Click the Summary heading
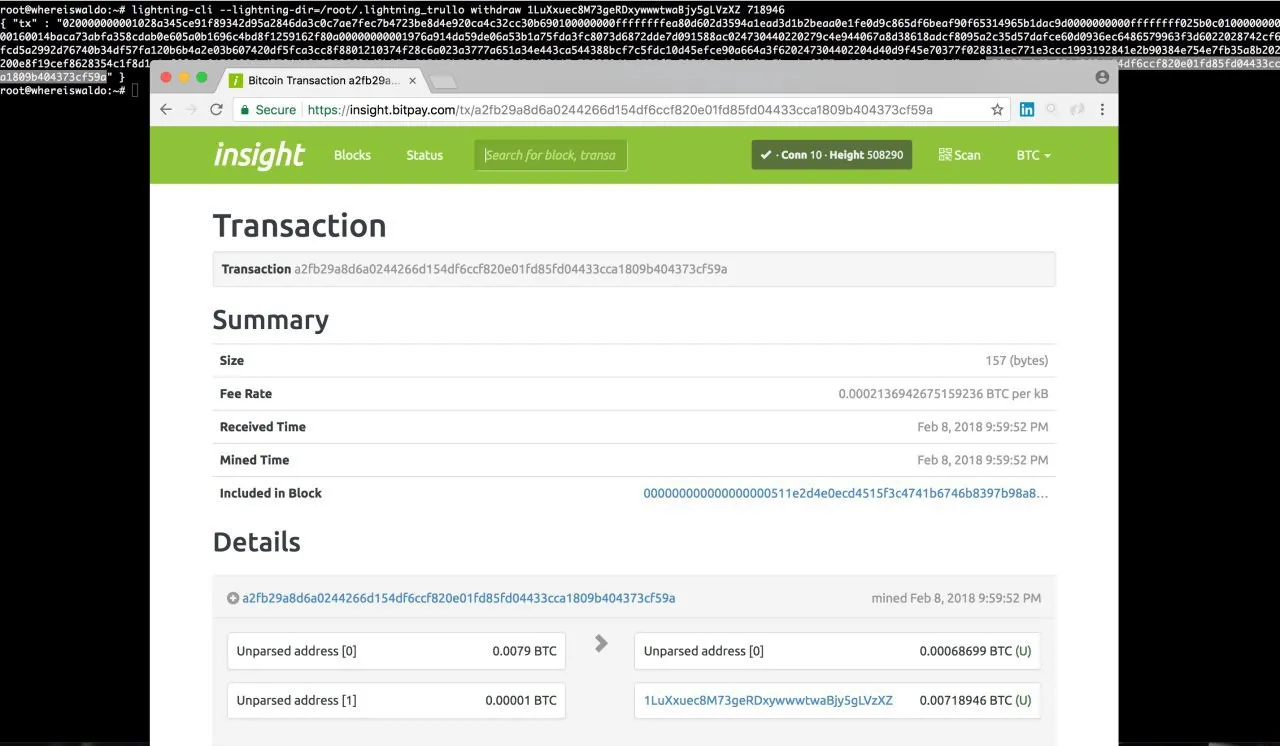Image resolution: width=1280 pixels, height=746 pixels. 270,320
